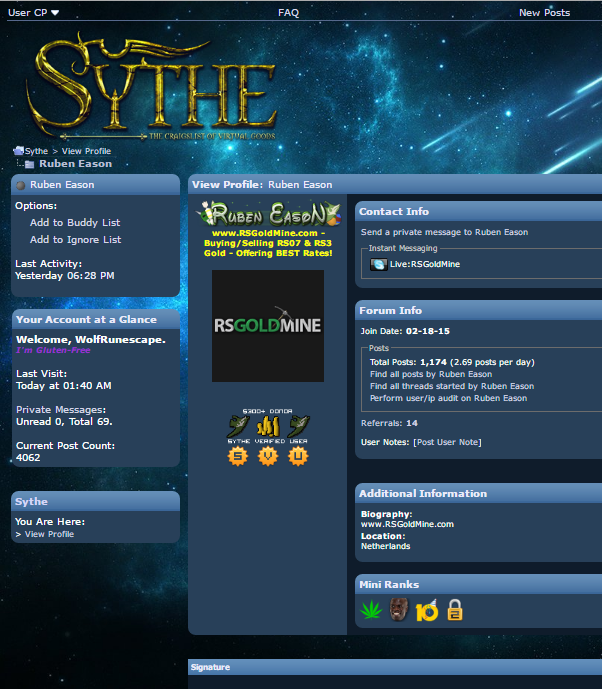Click the orange V Verified badge
602x689 pixels.
[x=268, y=456]
